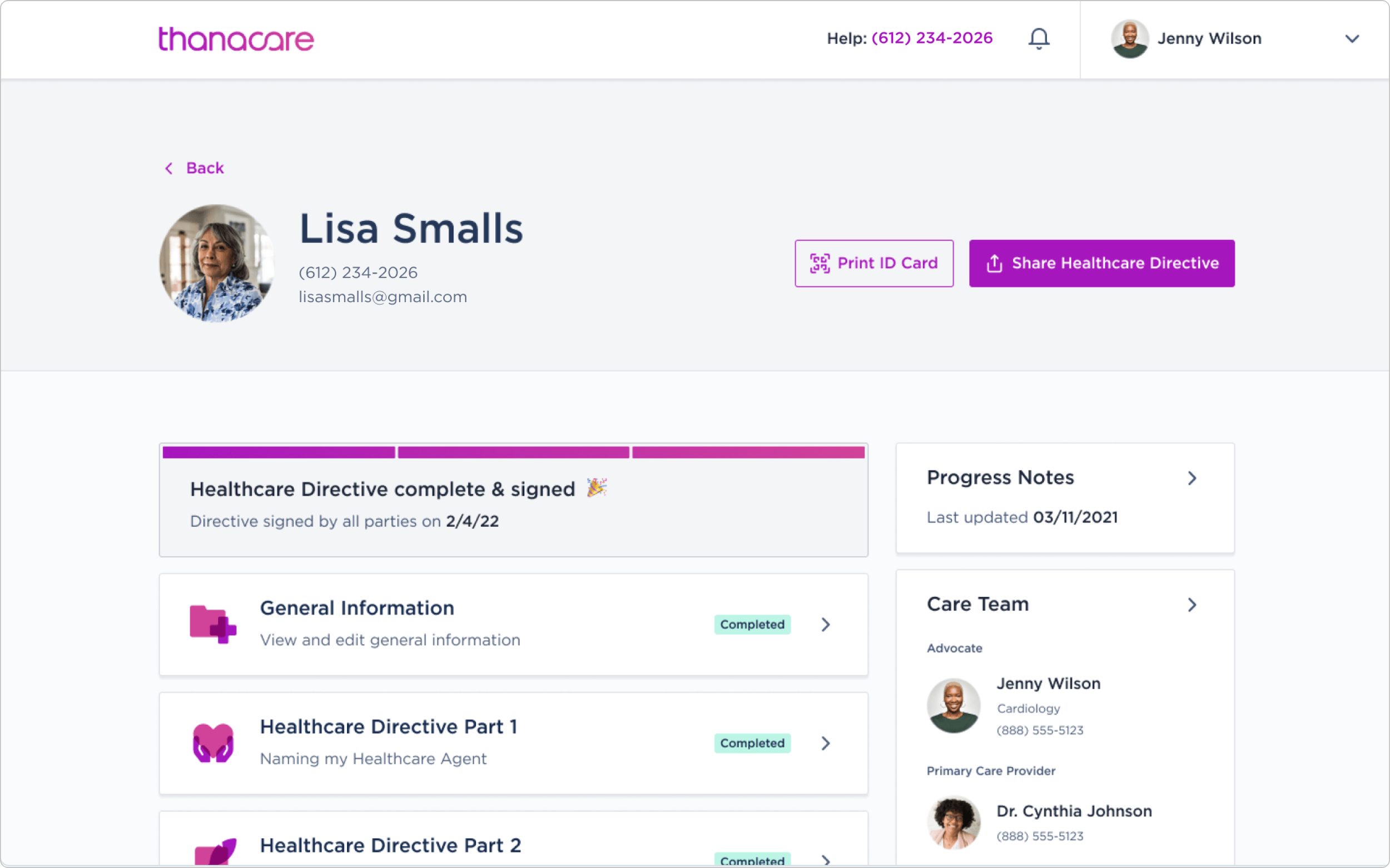This screenshot has width=1390, height=868.
Task: Click the party popper celebration emoji
Action: [596, 488]
